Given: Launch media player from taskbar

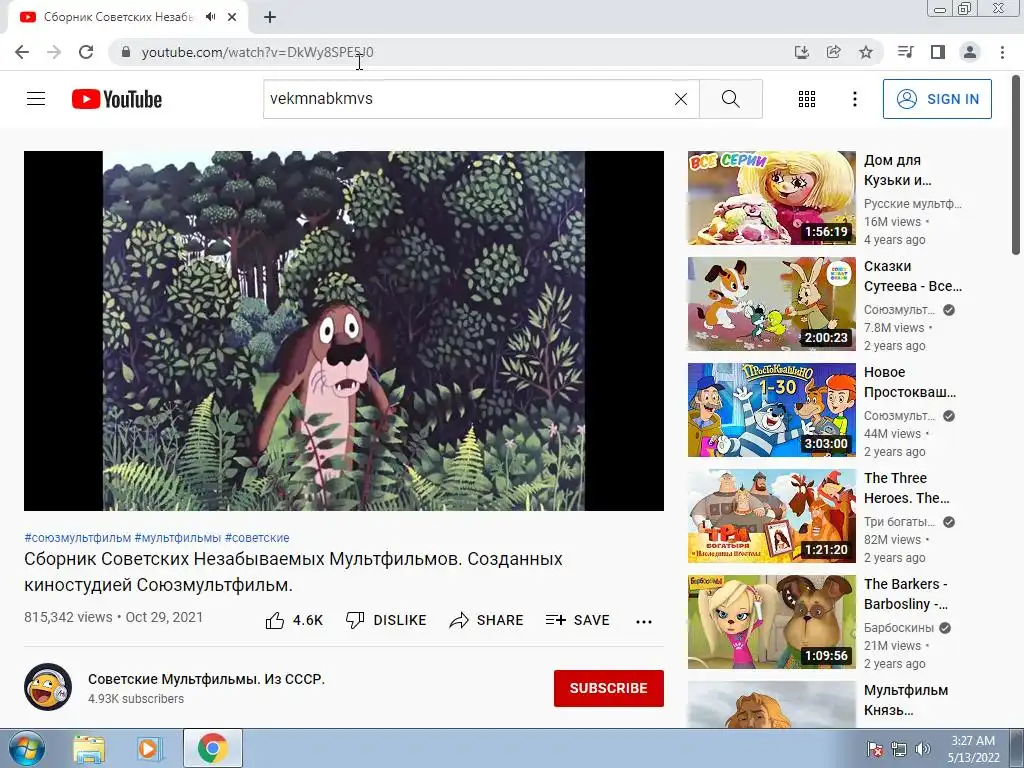Looking at the screenshot, I should 150,748.
